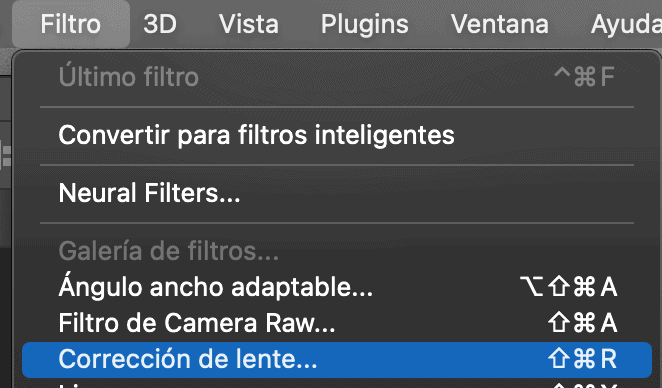This screenshot has width=662, height=388.
Task: Open the Ventana menu
Action: coord(499,24)
